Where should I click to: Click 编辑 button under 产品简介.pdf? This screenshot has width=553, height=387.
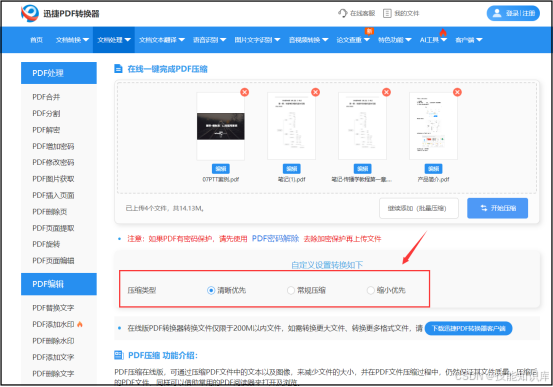[x=433, y=169]
